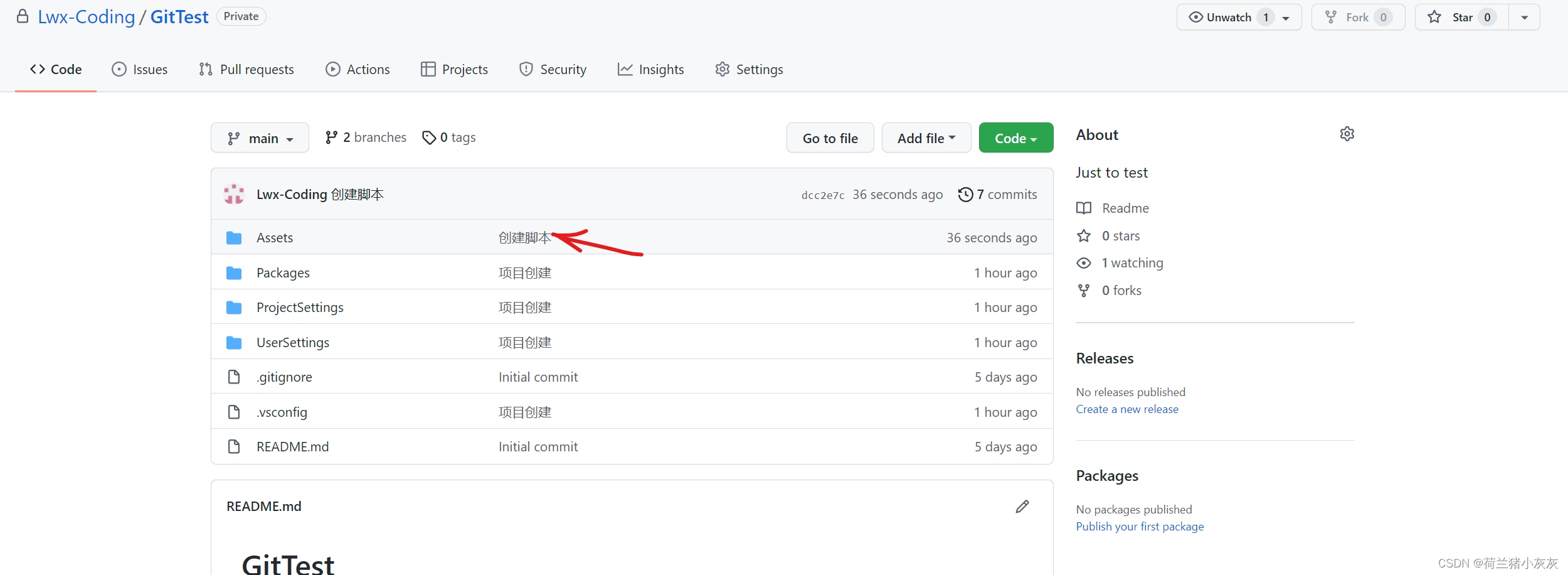
Task: Open the Unwatch dropdown caret
Action: (x=1286, y=18)
